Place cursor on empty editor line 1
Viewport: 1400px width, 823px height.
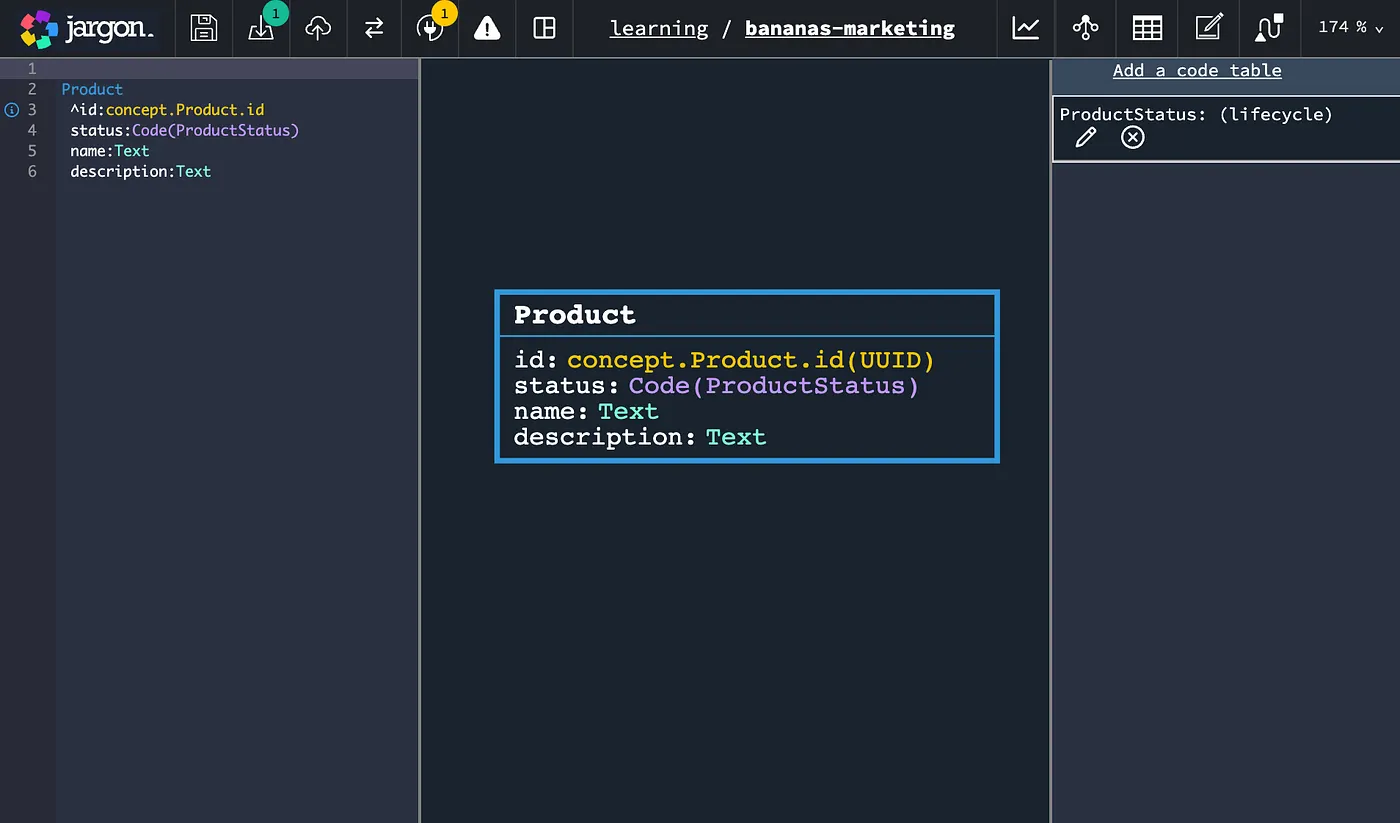[237, 69]
